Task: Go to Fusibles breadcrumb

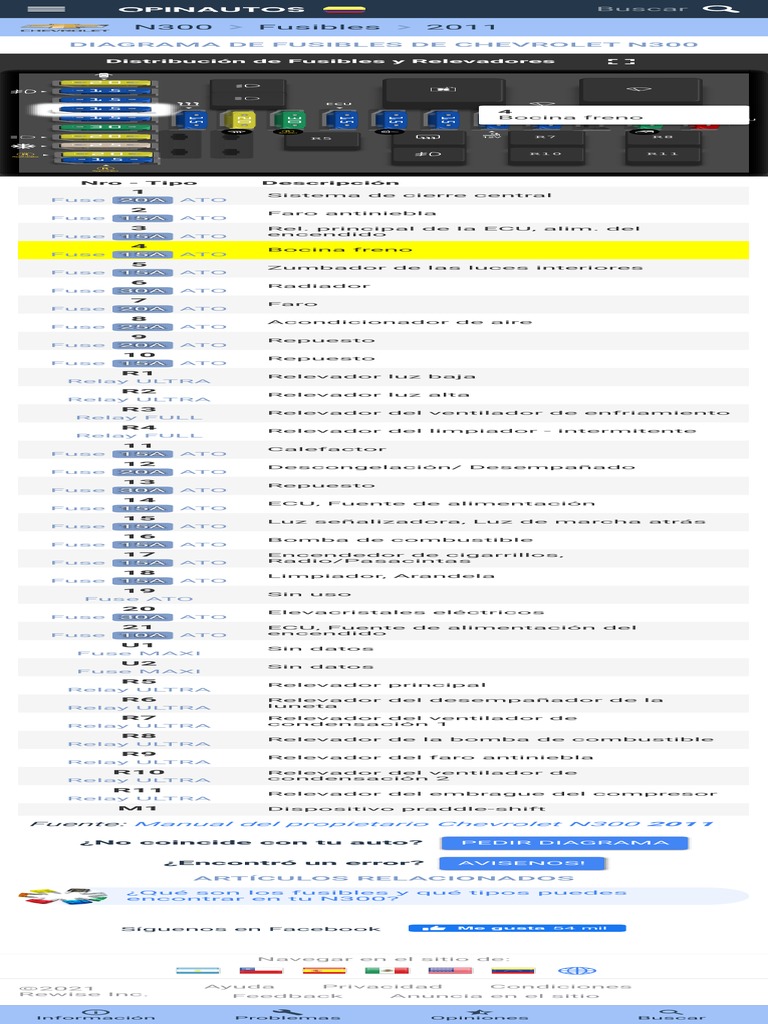Action: coord(320,27)
